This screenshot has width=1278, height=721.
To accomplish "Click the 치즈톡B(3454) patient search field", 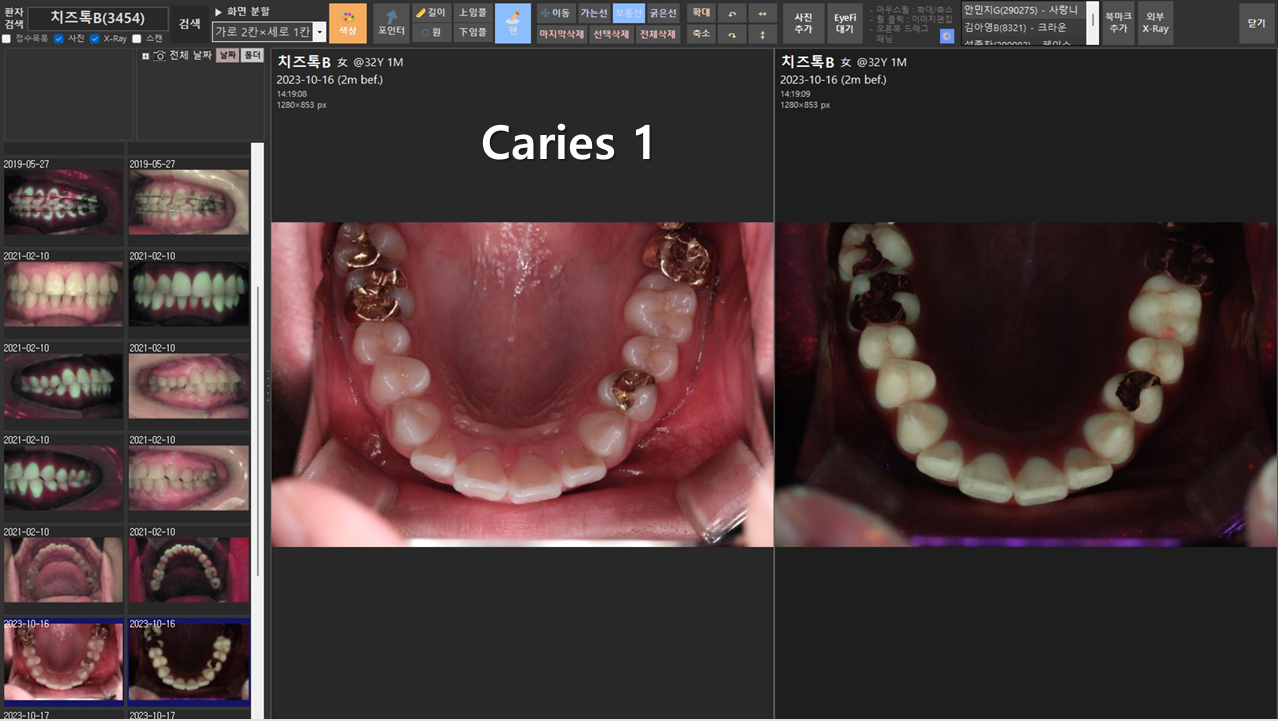I will pos(98,18).
